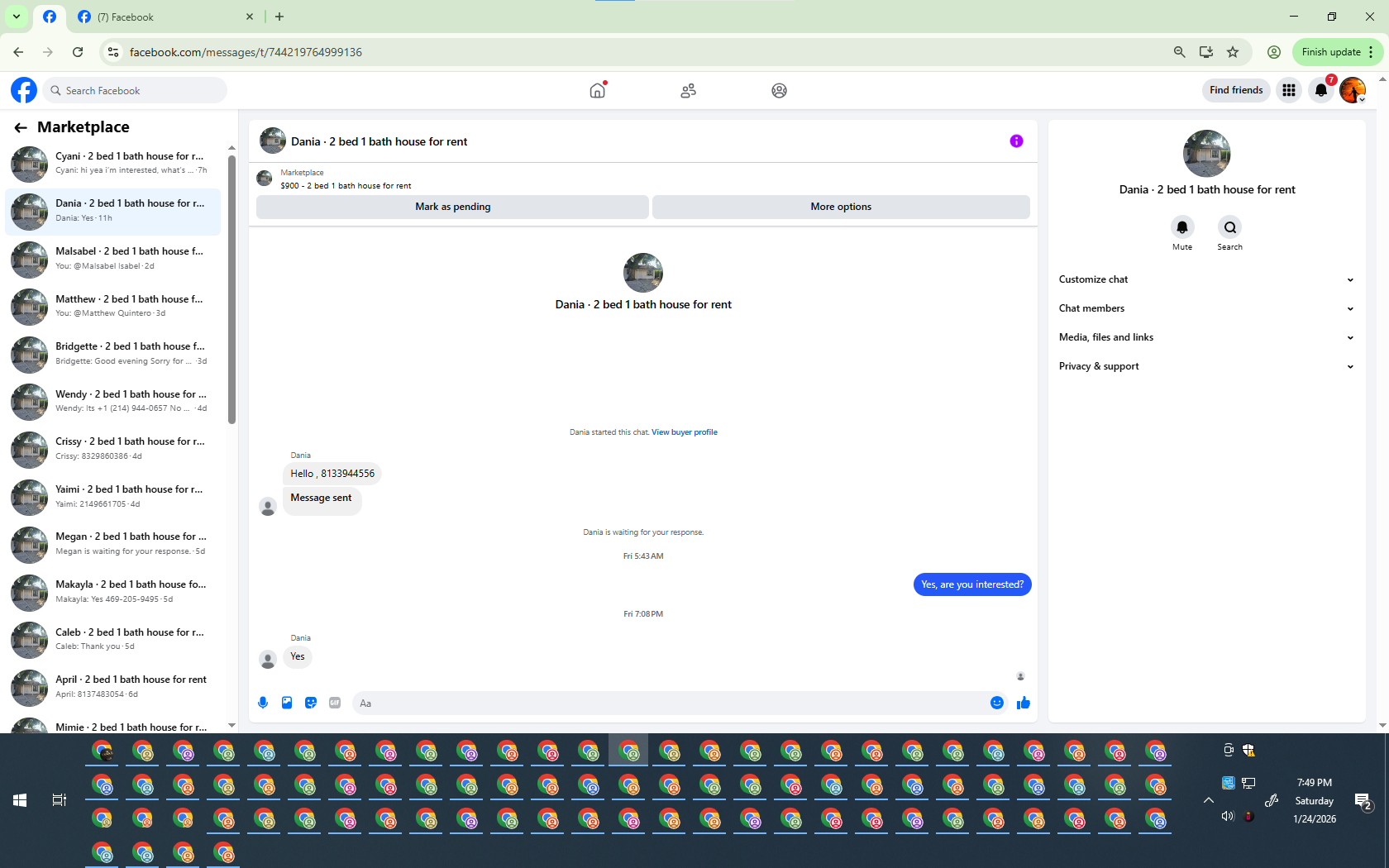
Task: Open Crissy house for rent chat
Action: pos(113,449)
